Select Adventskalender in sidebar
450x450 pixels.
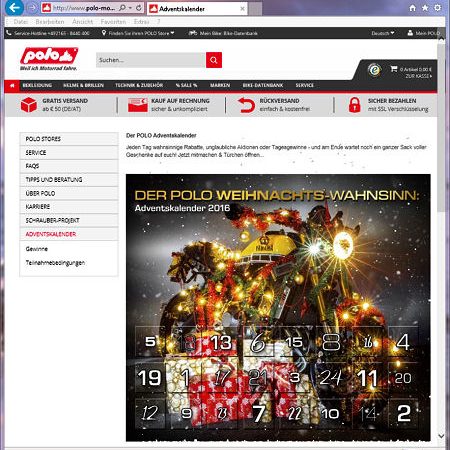[69, 234]
